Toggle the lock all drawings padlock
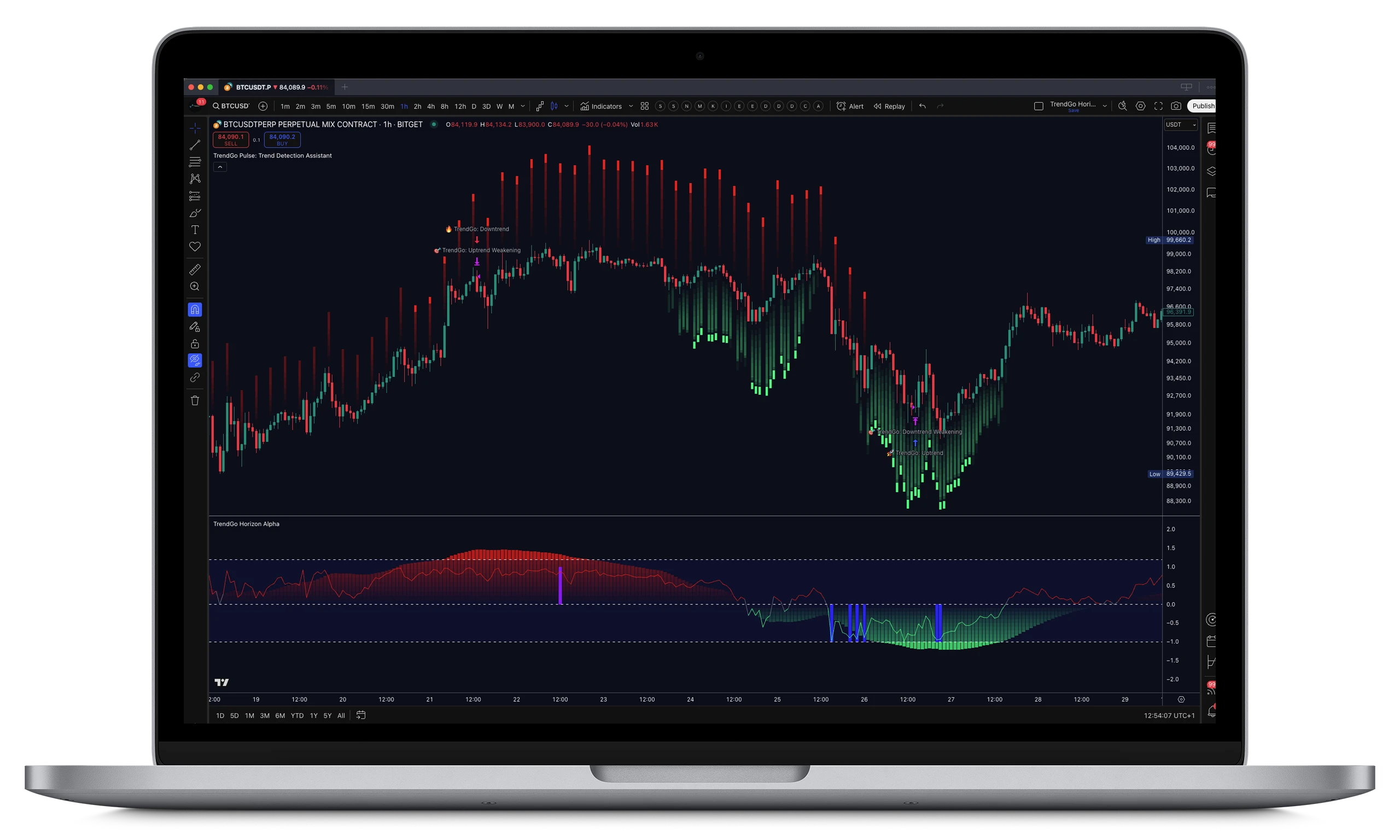Screen dimensions: 1400x840 [x=195, y=343]
